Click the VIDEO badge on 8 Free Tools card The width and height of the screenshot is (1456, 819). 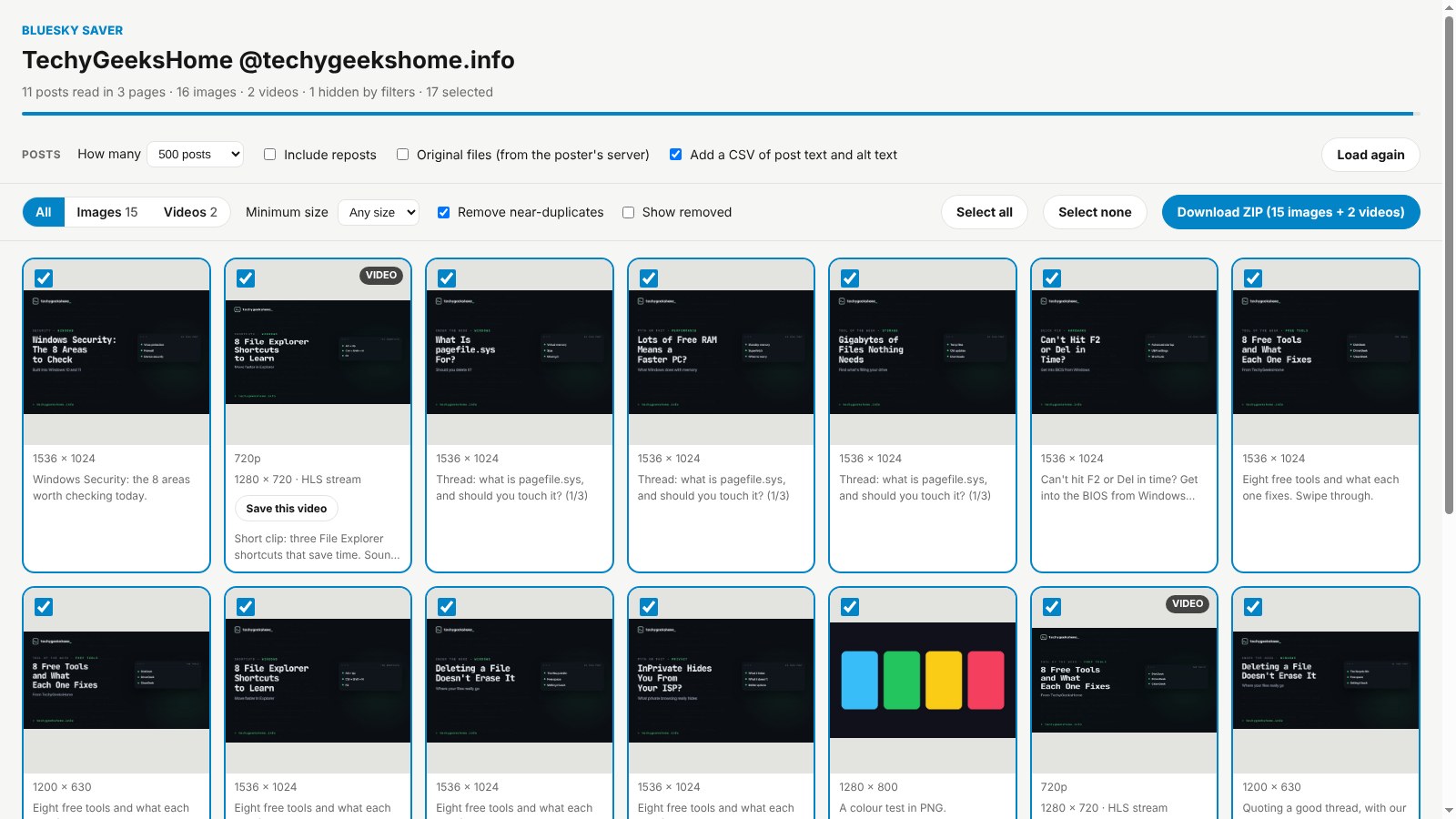pyautogui.click(x=1188, y=603)
